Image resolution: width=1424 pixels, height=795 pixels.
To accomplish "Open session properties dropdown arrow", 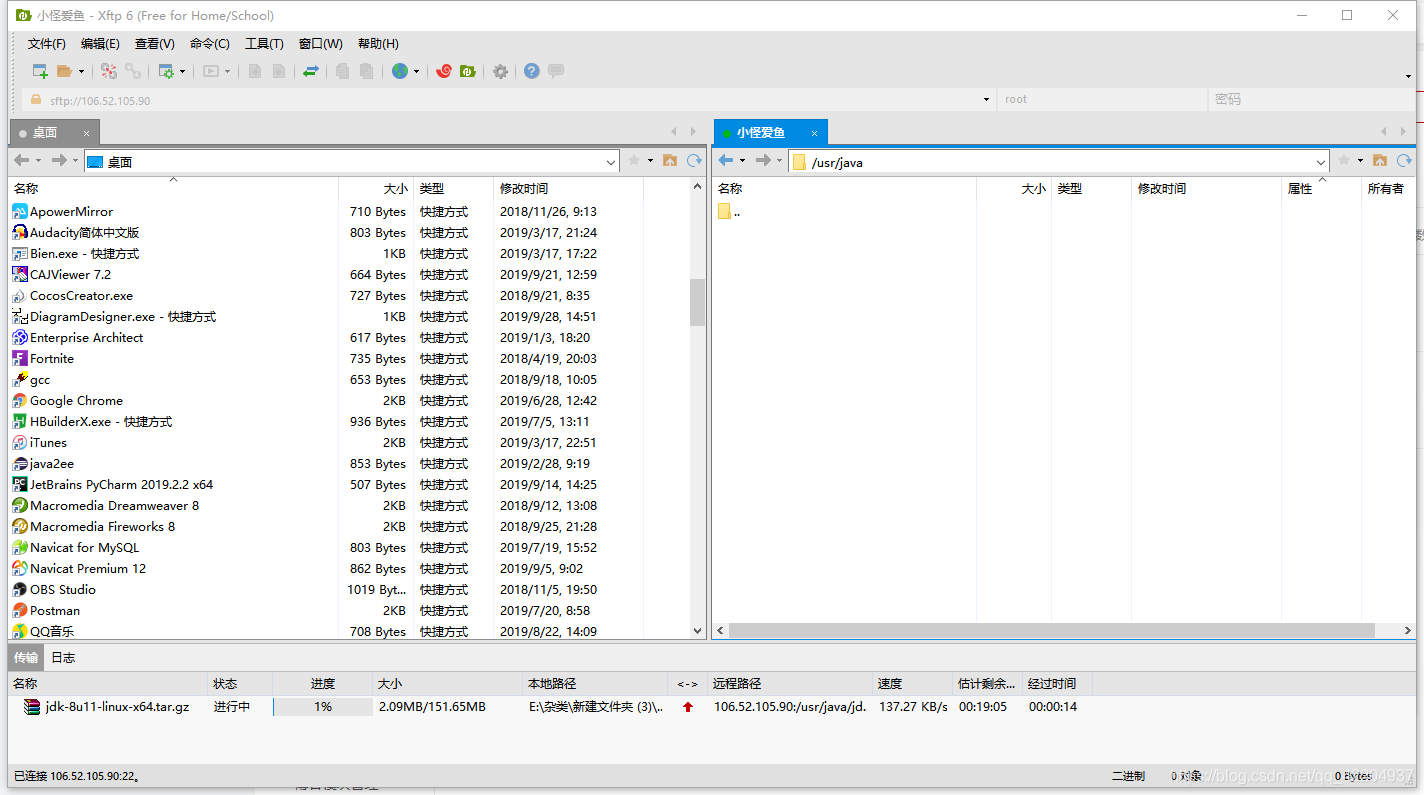I will [182, 72].
